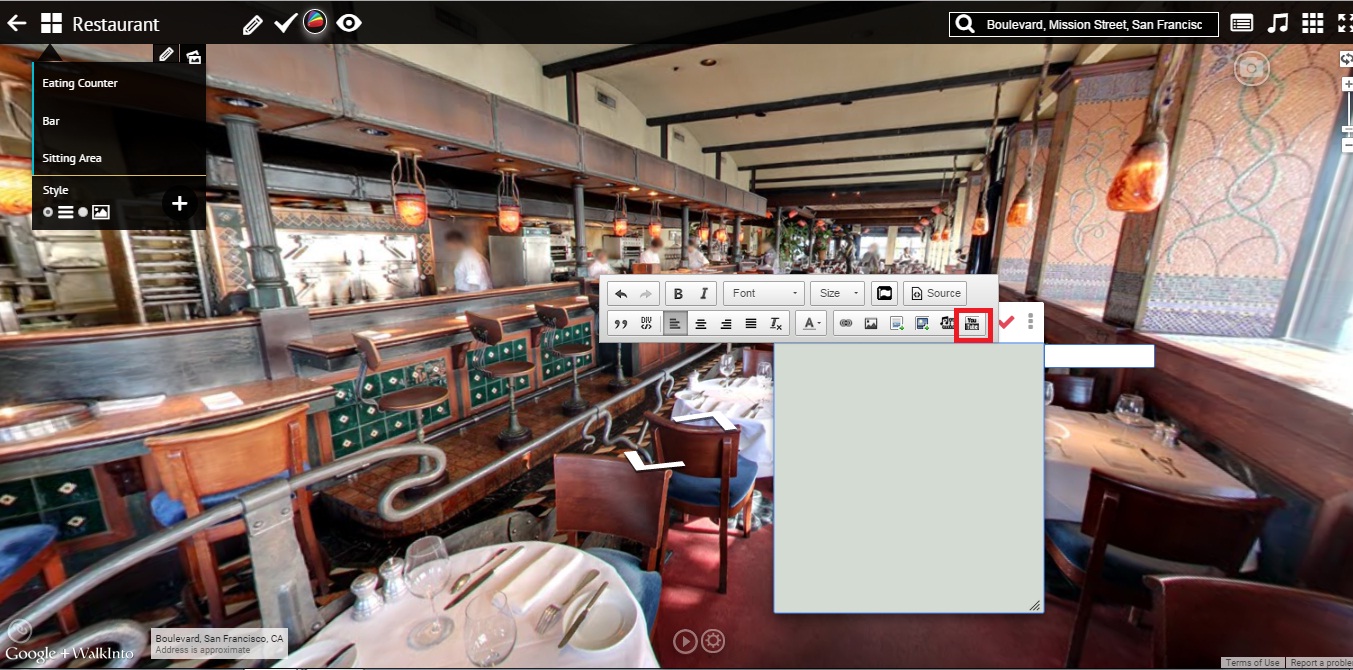Click the second framed image-with-plus icon
This screenshot has height=670, width=1353.
coord(921,323)
